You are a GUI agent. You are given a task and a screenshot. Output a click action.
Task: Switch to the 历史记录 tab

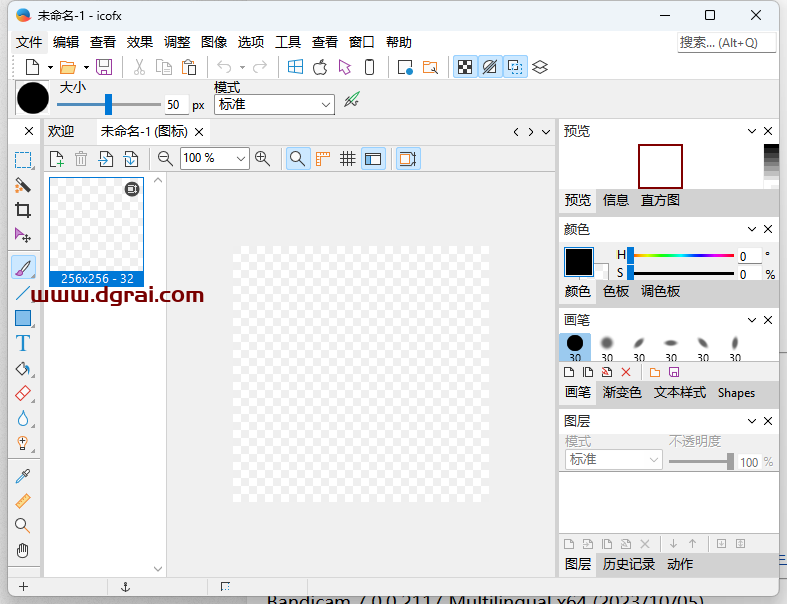[628, 564]
